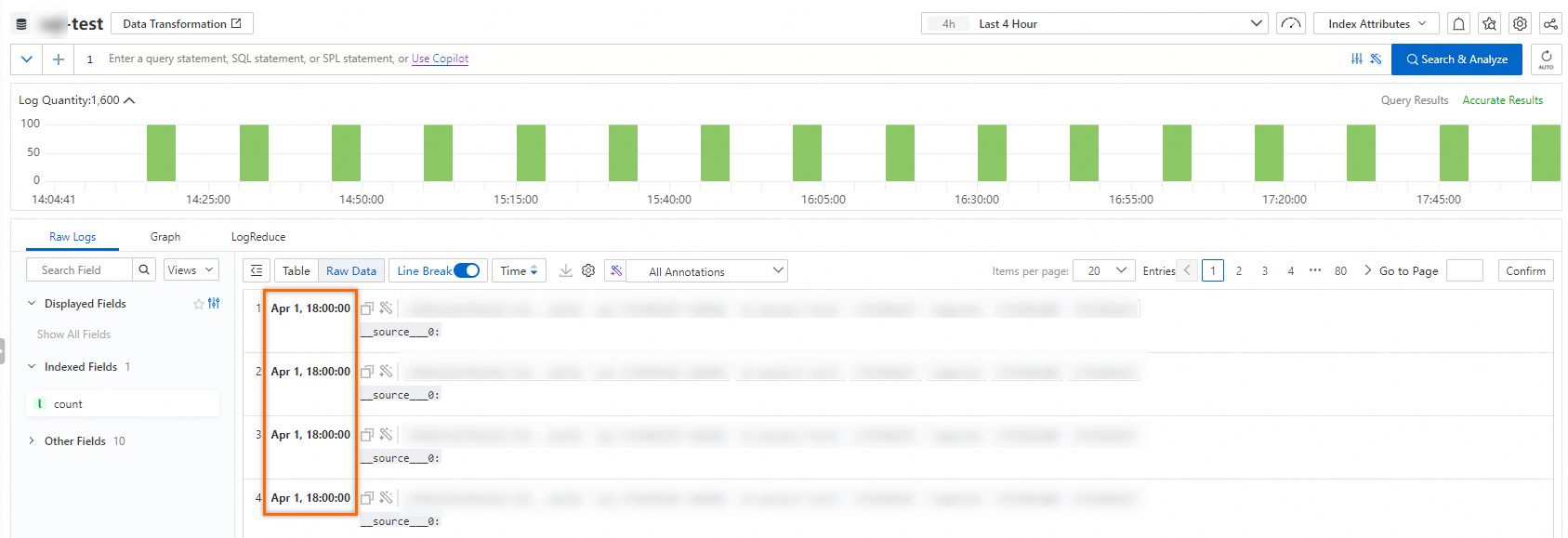Open the Index Attributes dropdown

(1377, 24)
